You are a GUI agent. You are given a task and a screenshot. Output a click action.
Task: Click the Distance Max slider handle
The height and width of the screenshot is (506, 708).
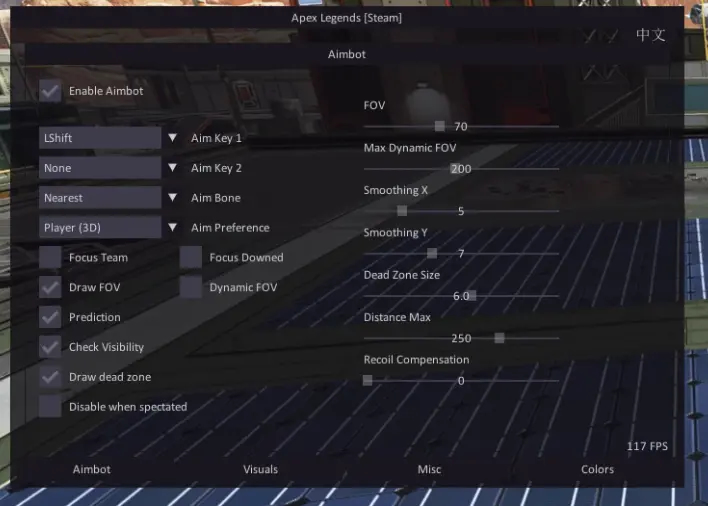click(x=499, y=338)
